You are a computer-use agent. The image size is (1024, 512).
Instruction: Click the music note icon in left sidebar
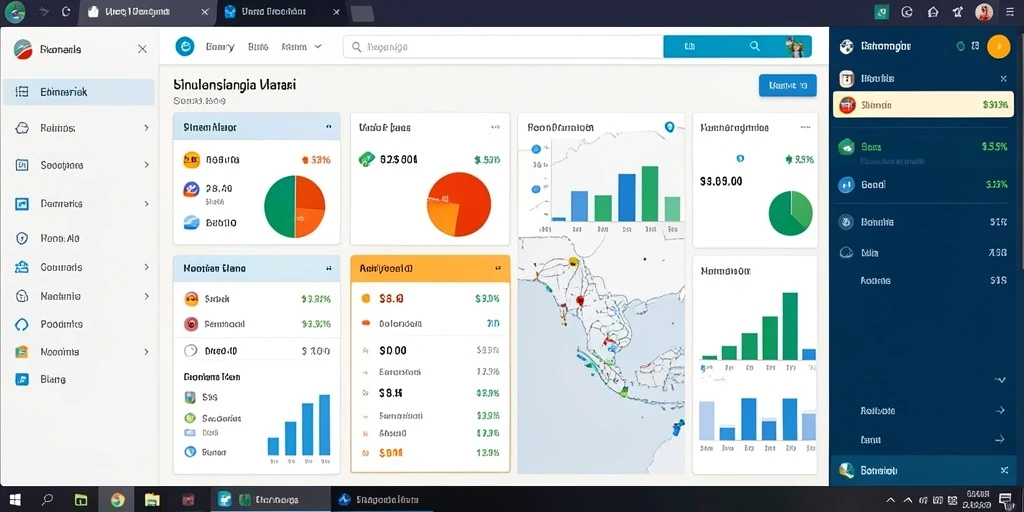click(22, 379)
